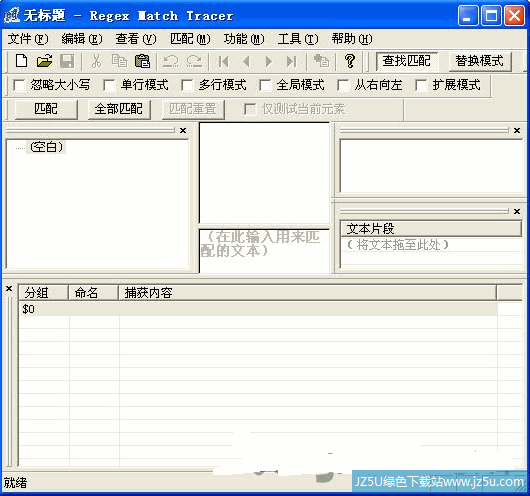Toggle the 多行模式 checkbox
Image resolution: width=530 pixels, height=496 pixels.
[187, 85]
